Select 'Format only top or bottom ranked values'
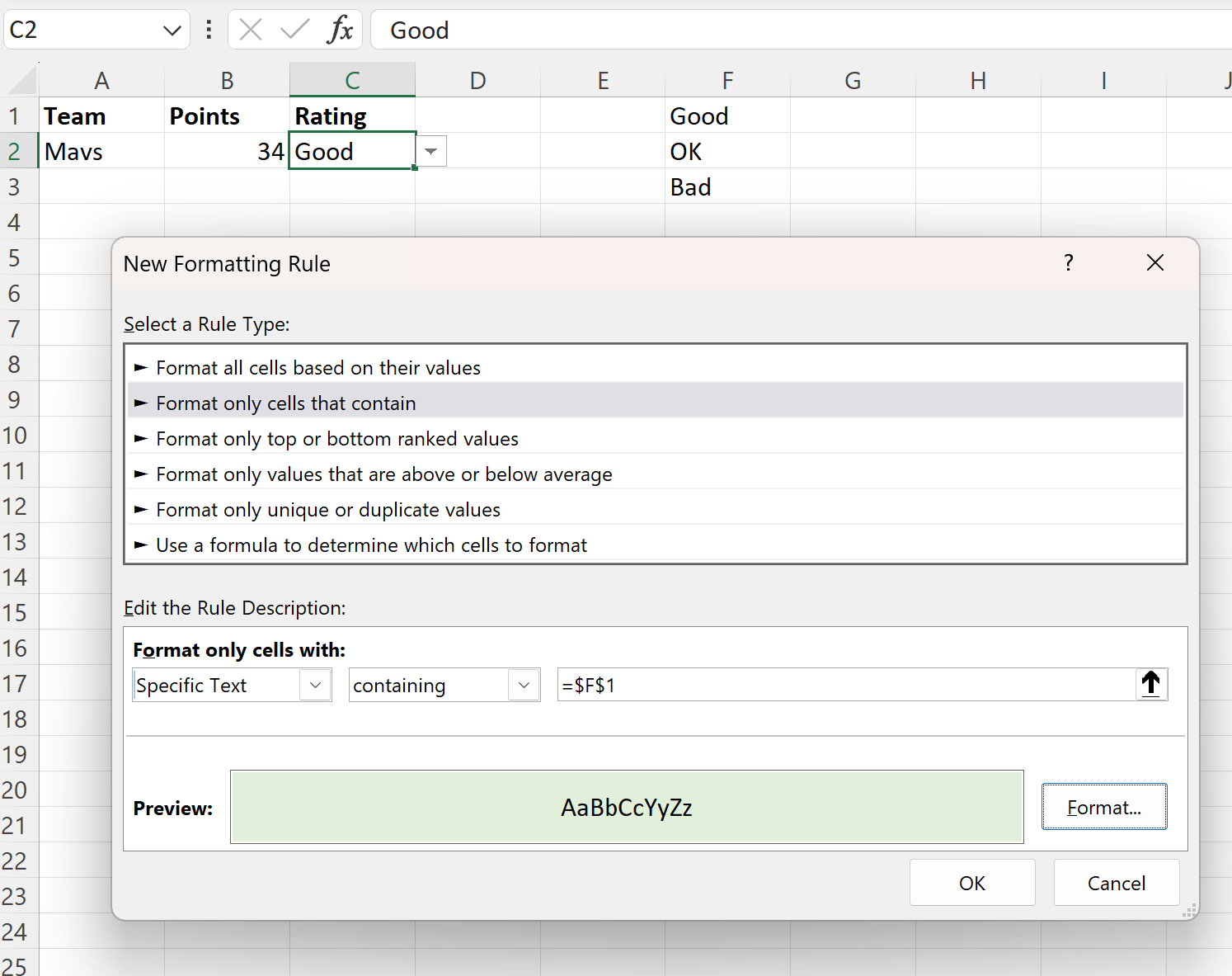 [336, 438]
